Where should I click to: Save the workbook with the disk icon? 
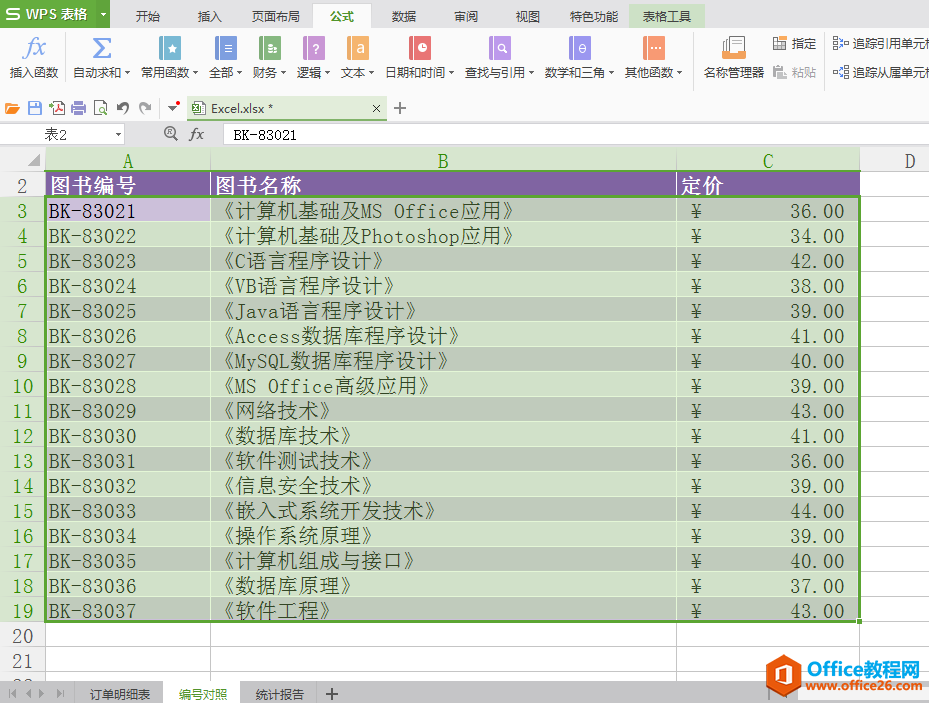coord(35,108)
